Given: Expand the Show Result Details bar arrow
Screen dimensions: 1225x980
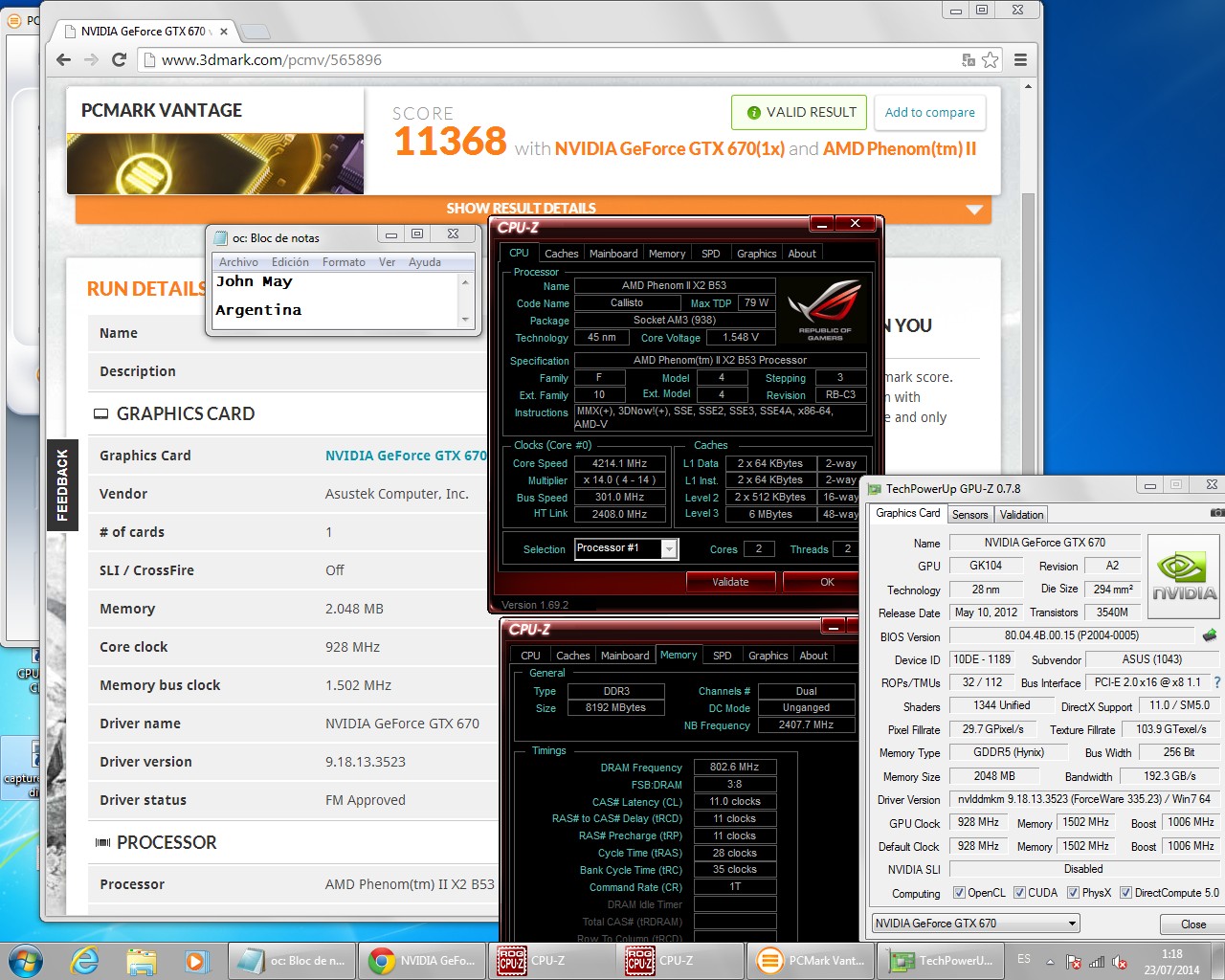Looking at the screenshot, I should [974, 210].
